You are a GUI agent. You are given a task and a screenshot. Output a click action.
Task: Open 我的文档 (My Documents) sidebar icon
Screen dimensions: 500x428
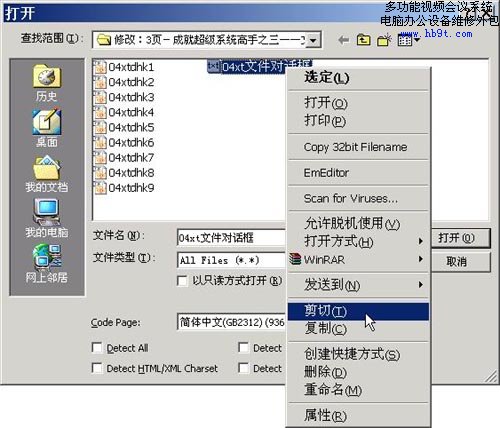[47, 174]
